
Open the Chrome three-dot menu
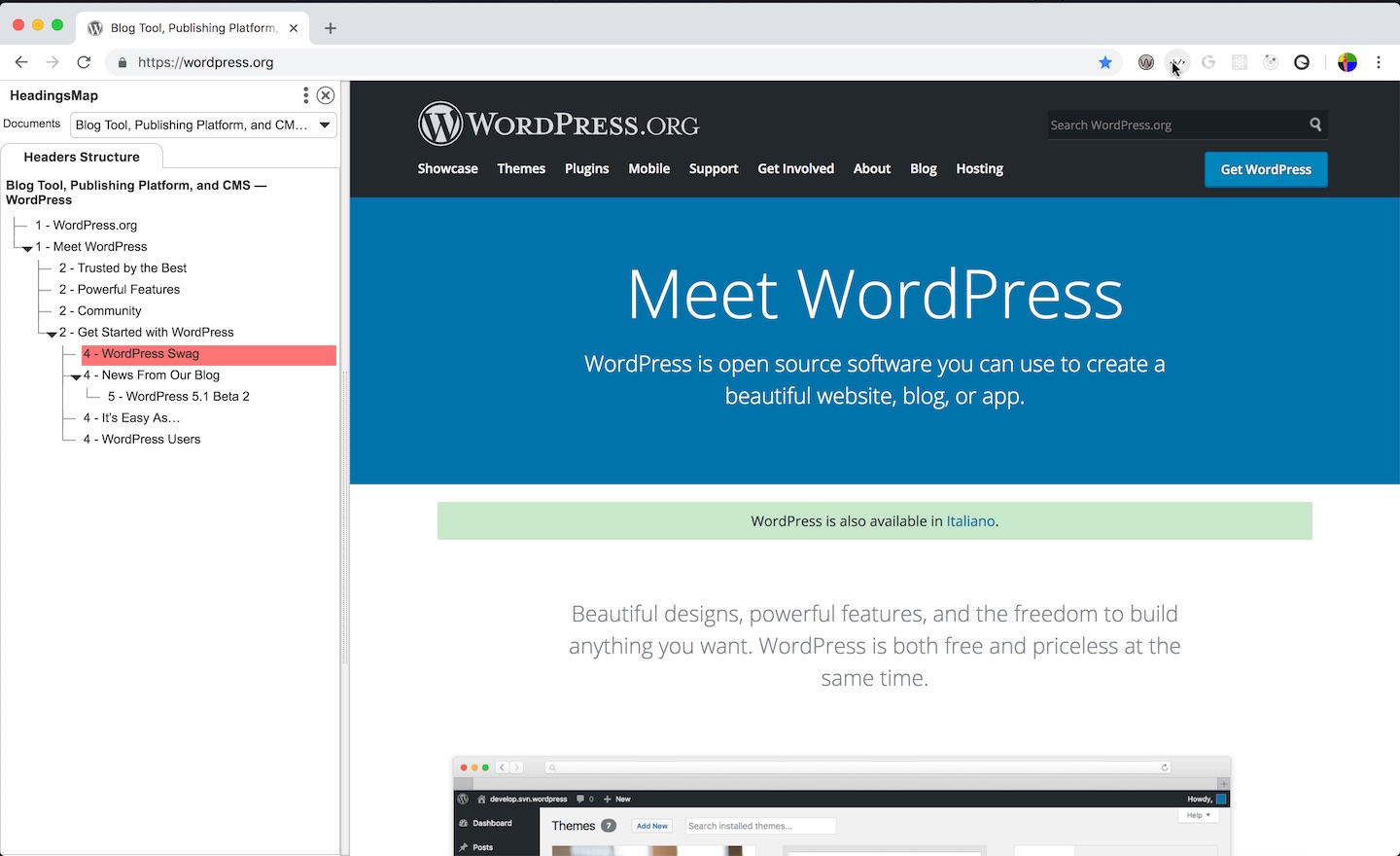point(1379,62)
